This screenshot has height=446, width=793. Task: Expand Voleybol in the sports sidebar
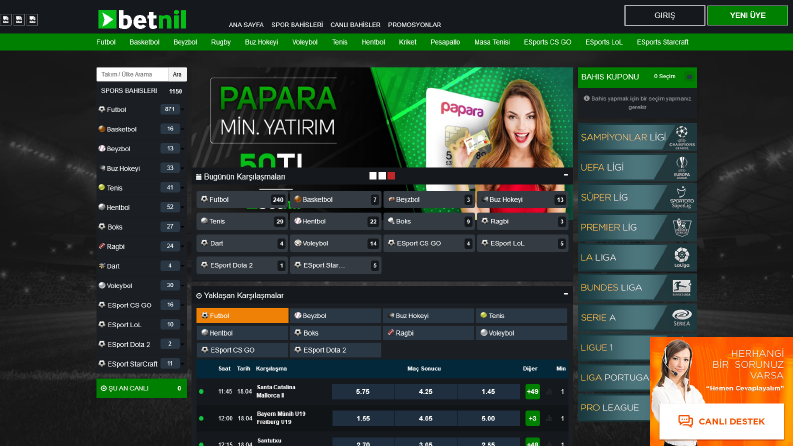(142, 285)
